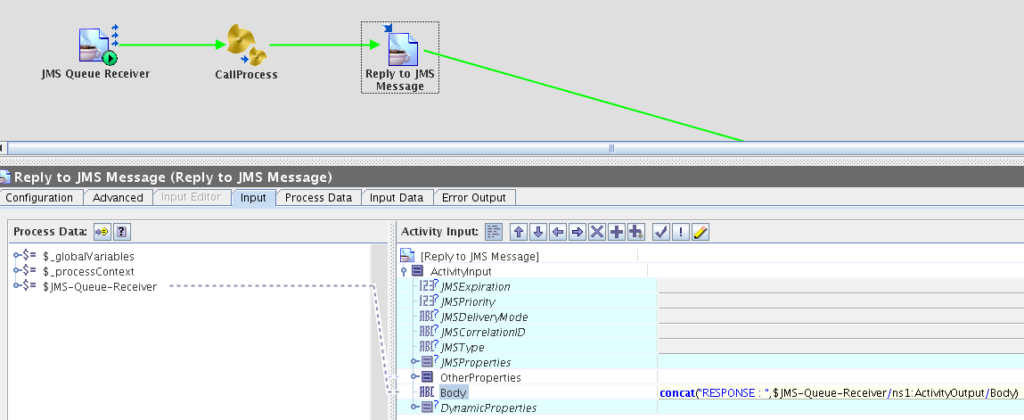Open the yellow pencil XPath editor button
The width and height of the screenshot is (1024, 420).
coord(700,232)
